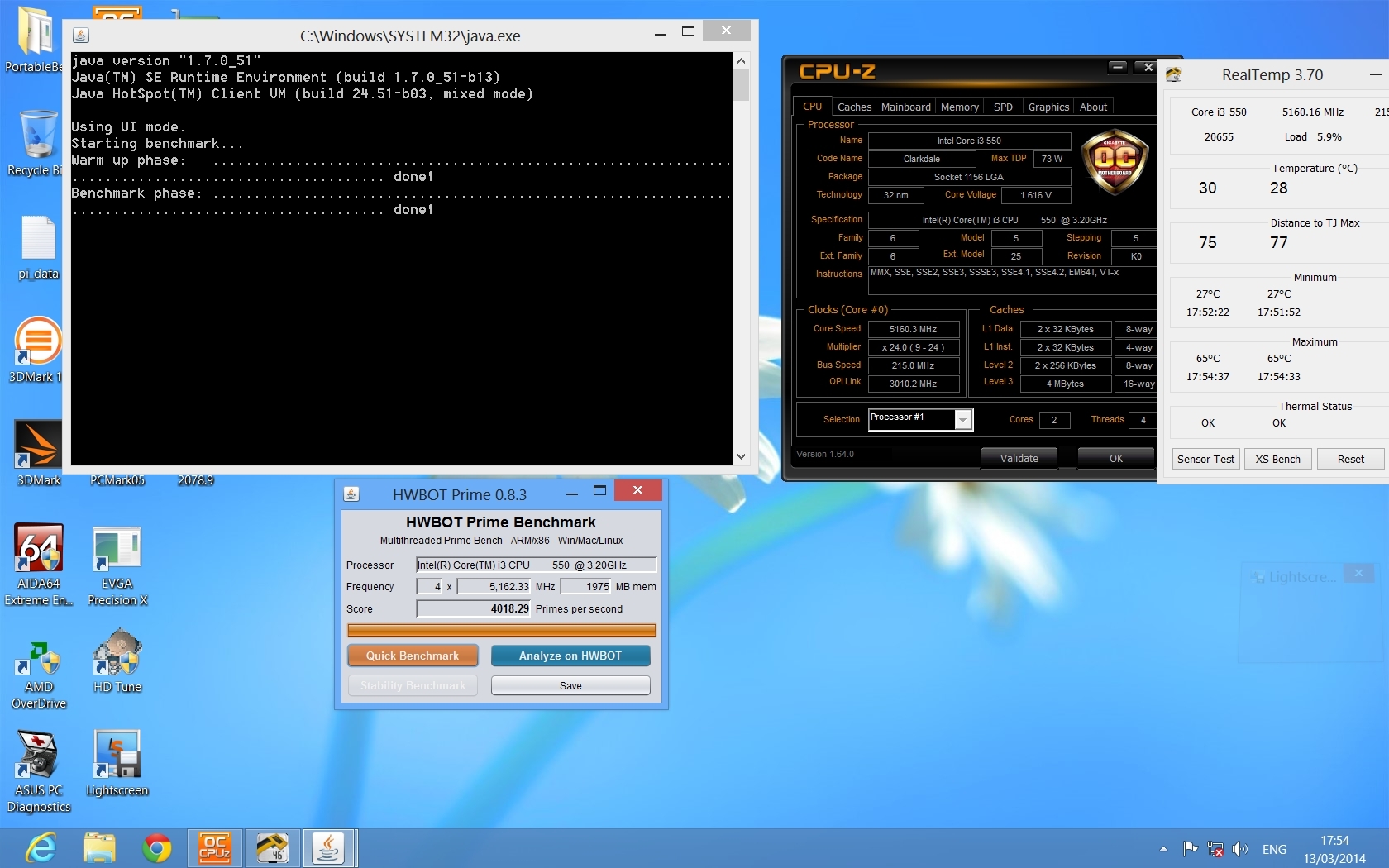Start the Quick Benchmark in HWBOT Prime
Viewport: 1389px width, 868px height.
[x=412, y=656]
